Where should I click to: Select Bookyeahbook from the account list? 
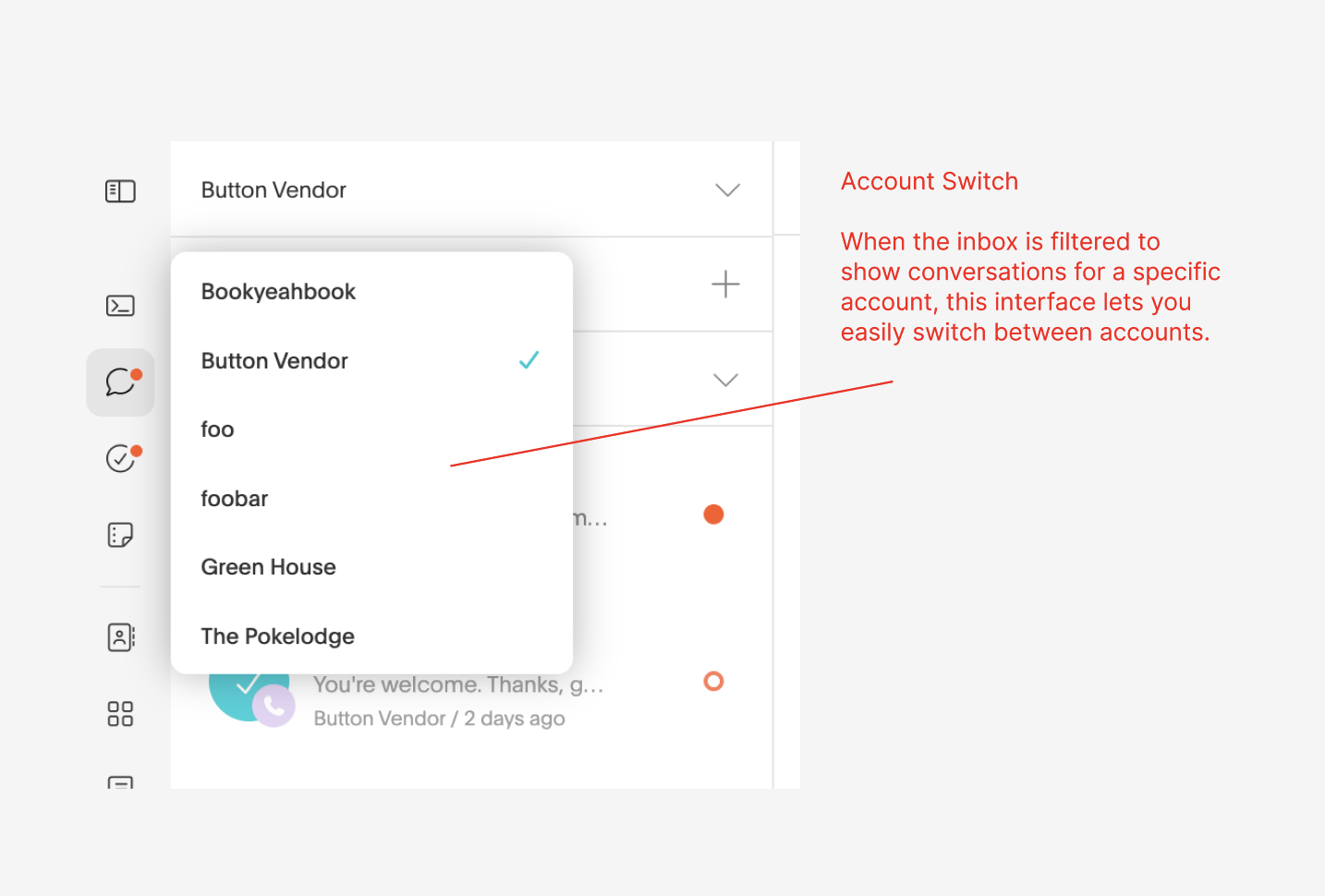pyautogui.click(x=278, y=292)
